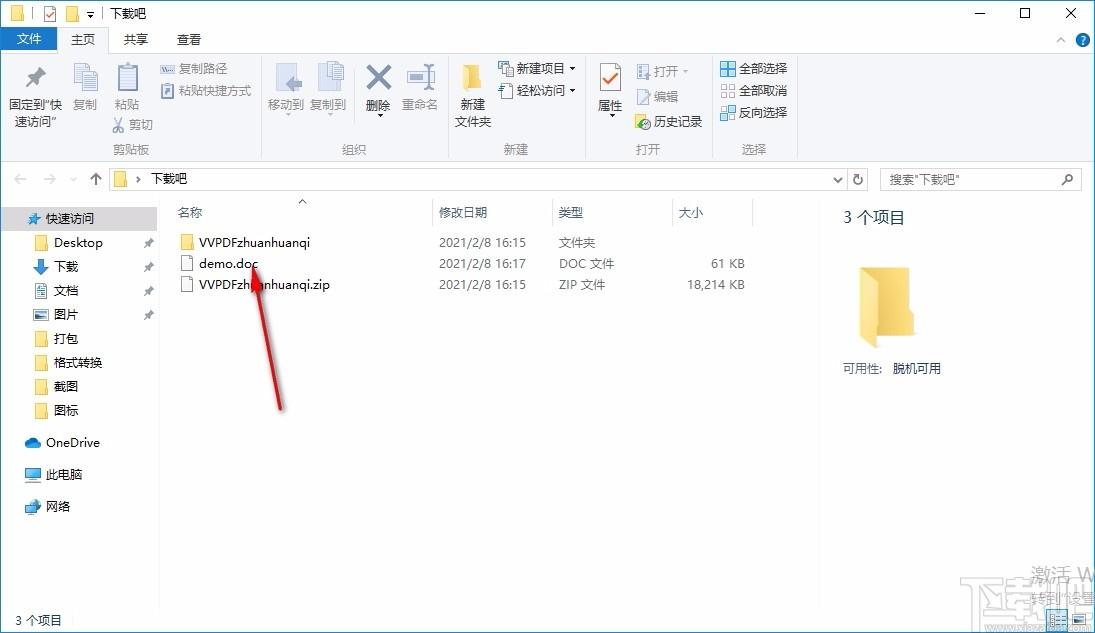Open the New item dropdown
Viewport: 1095px width, 633px height.
coord(537,68)
